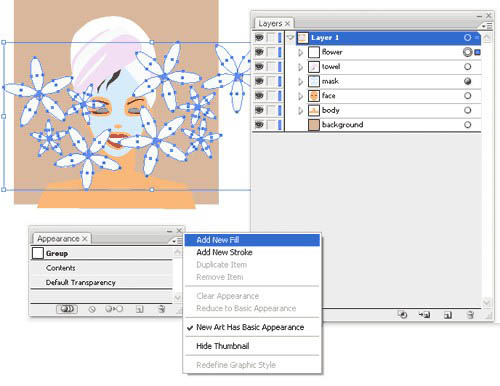
Task: Open the Appearance panel flyout menu
Action: click(177, 241)
